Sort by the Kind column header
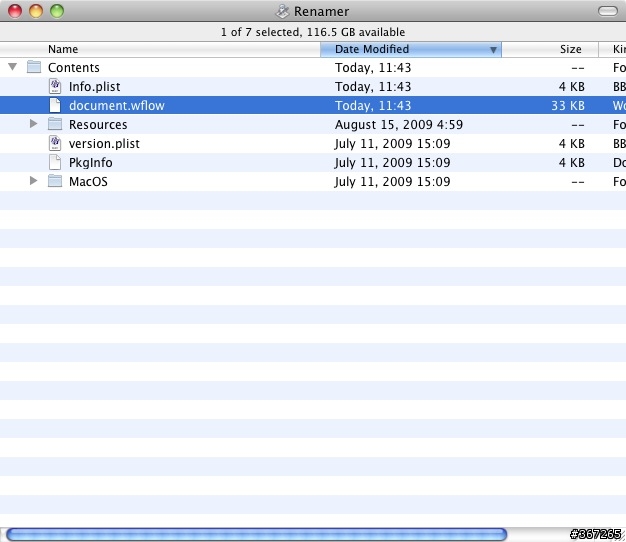 [612, 49]
